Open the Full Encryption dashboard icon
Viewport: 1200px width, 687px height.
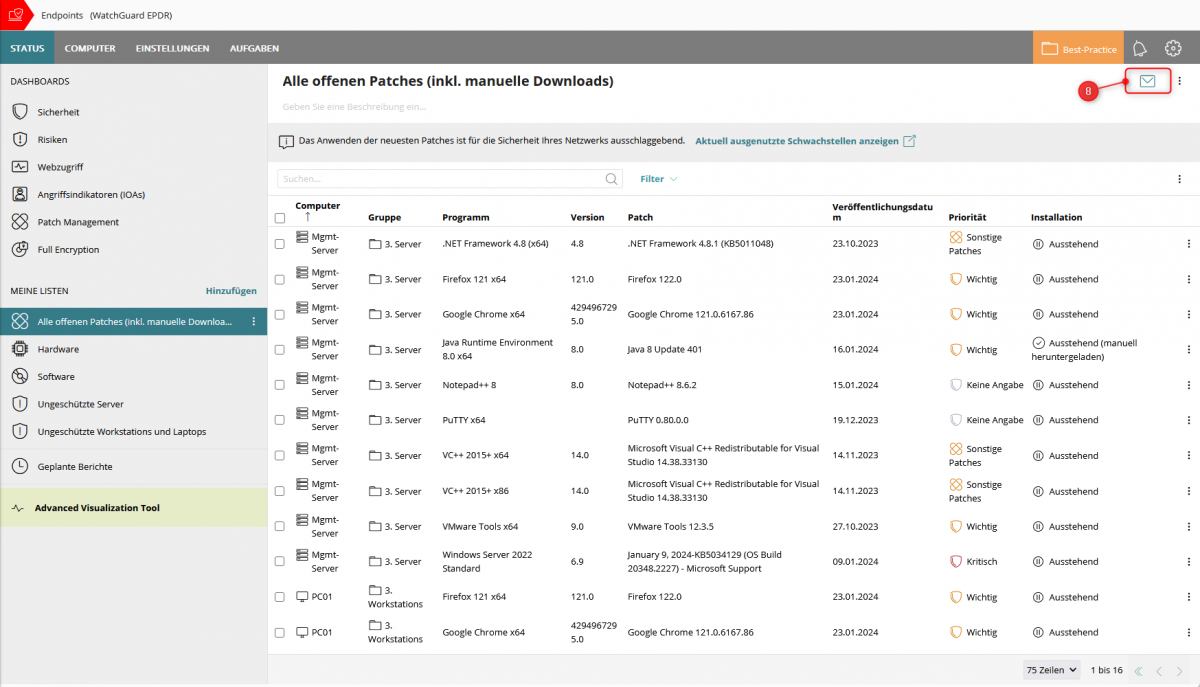click(22, 249)
